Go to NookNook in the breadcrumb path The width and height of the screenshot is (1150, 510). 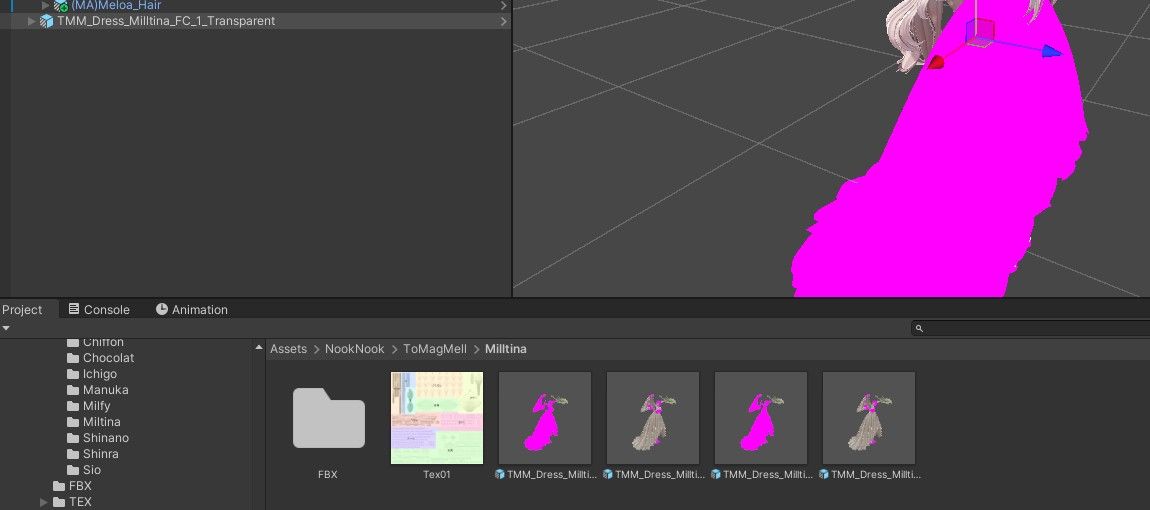355,349
